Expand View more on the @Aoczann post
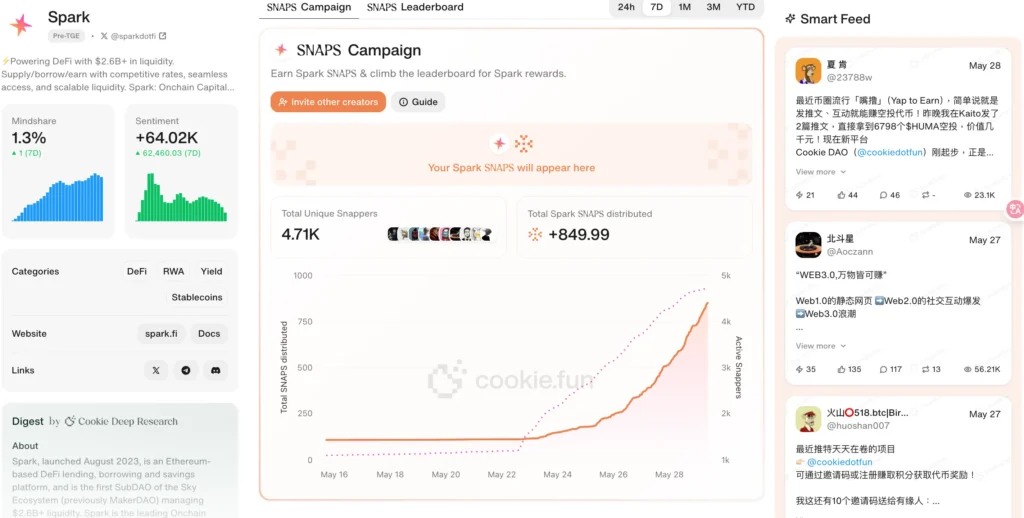This screenshot has height=518, width=1024. coord(820,346)
